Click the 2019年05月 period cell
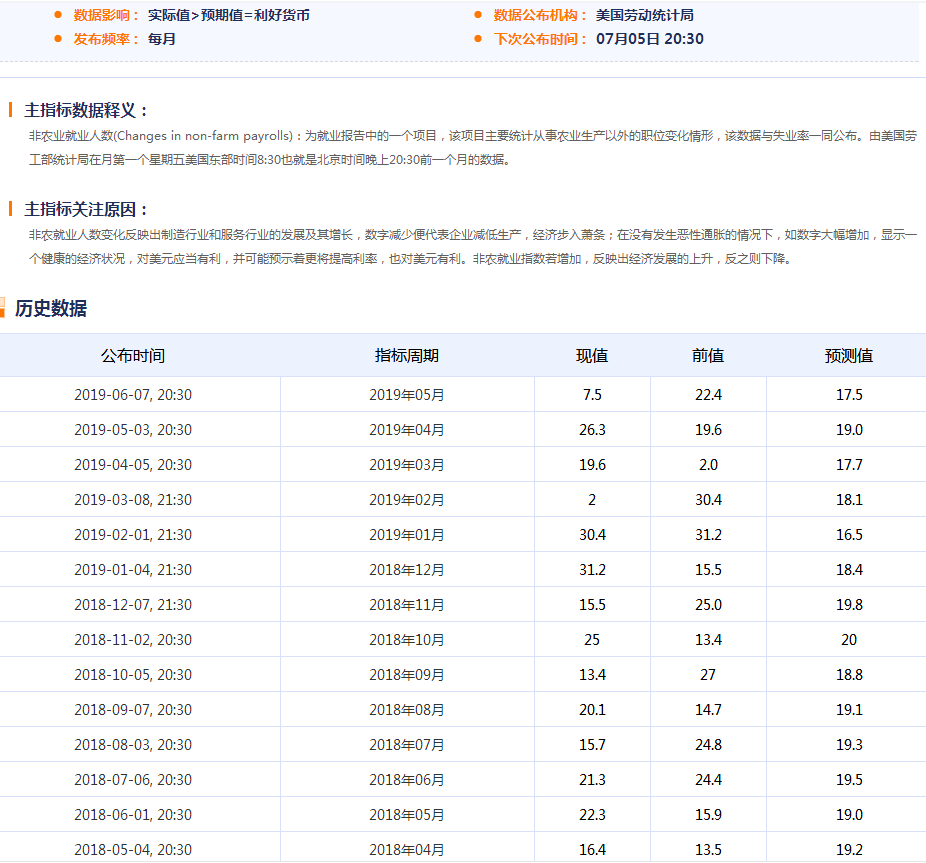 click(406, 395)
